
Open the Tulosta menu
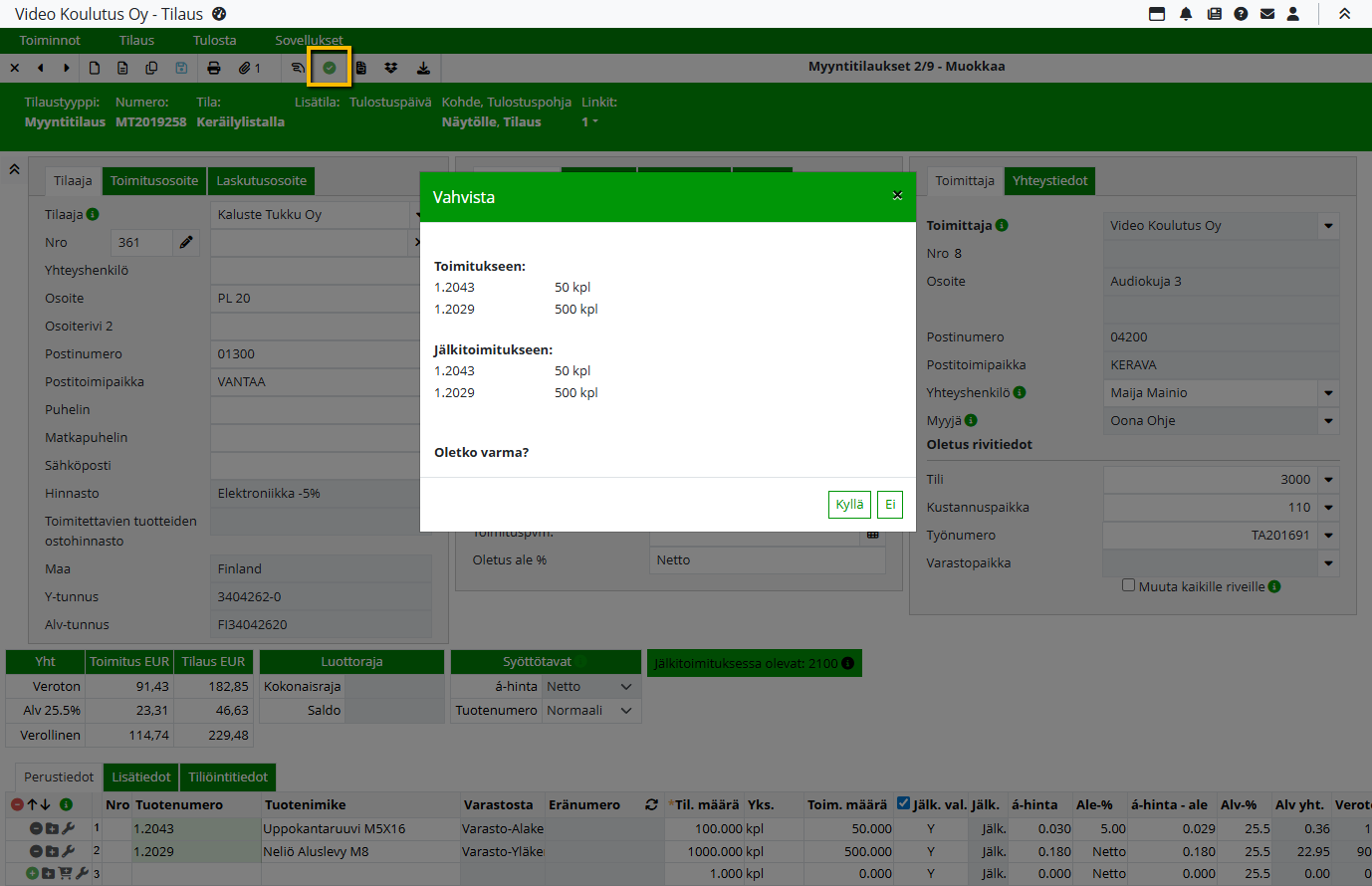coord(214,40)
